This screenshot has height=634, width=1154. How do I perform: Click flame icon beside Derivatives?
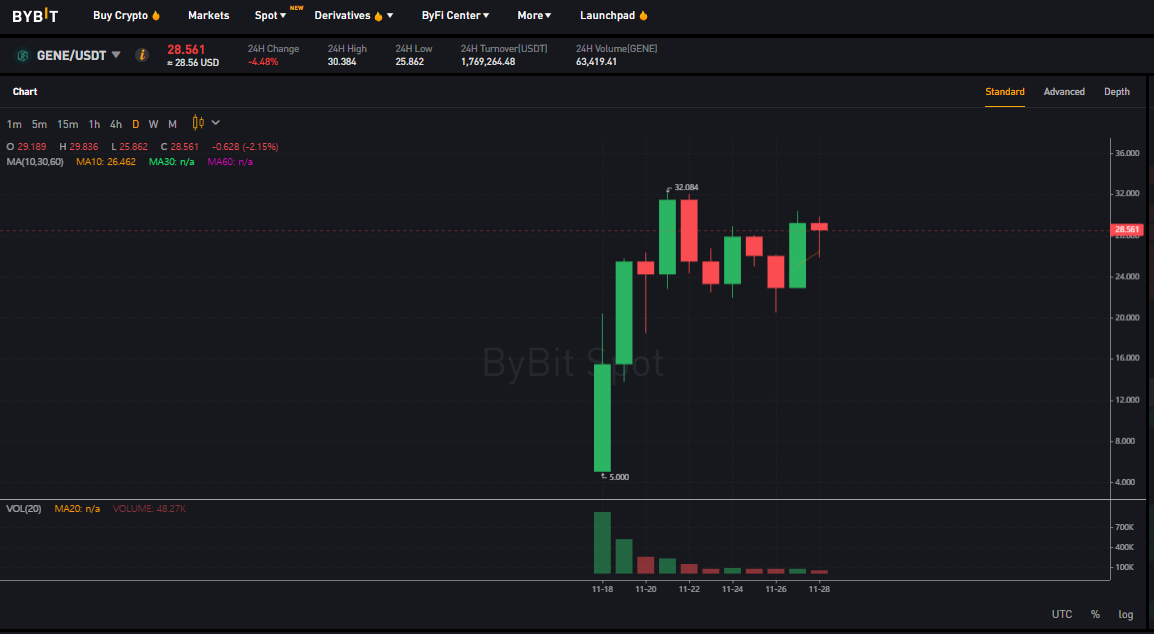click(378, 15)
